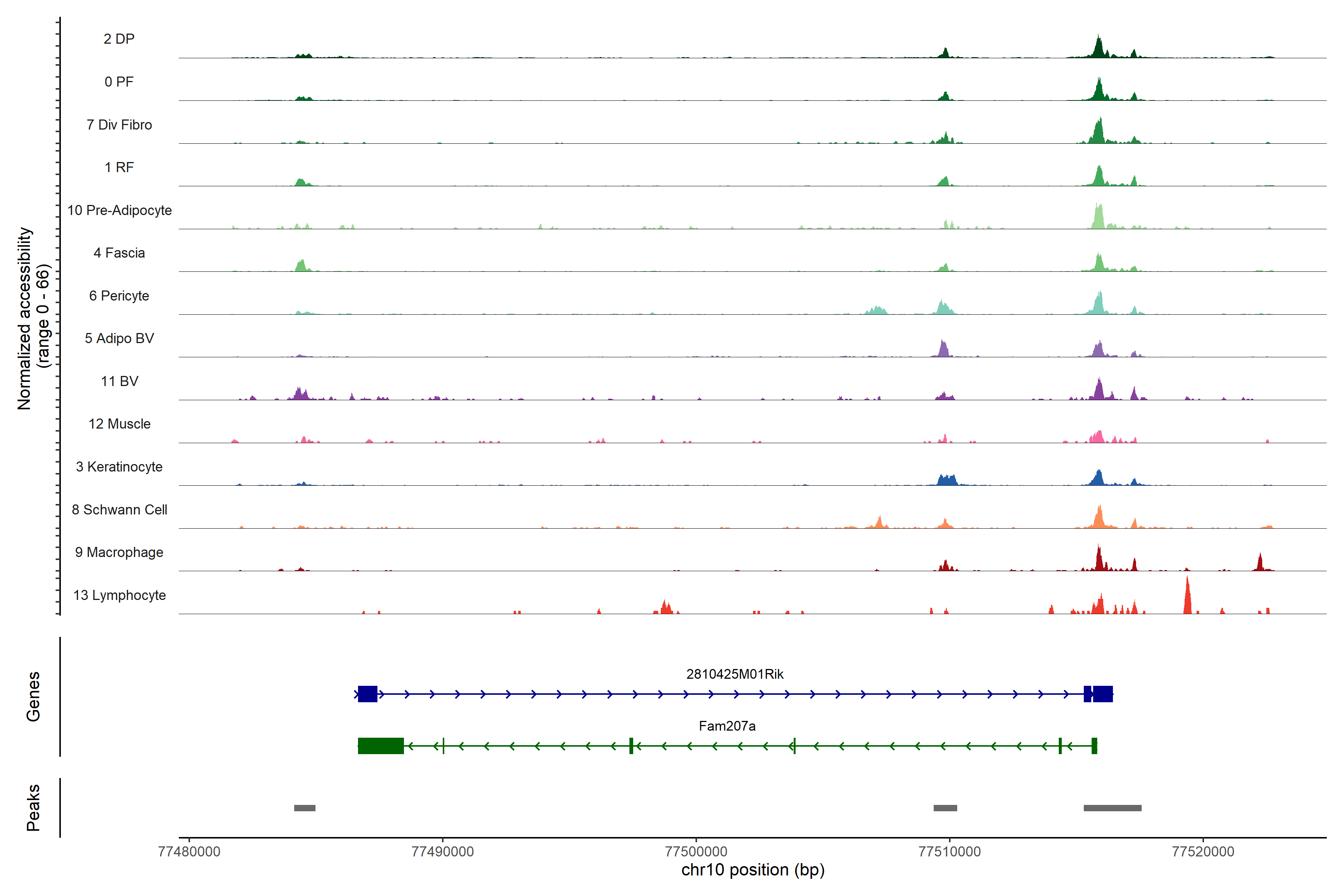The width and height of the screenshot is (1344, 896).
Task: Click the Genes panel label
Action: click(x=33, y=696)
